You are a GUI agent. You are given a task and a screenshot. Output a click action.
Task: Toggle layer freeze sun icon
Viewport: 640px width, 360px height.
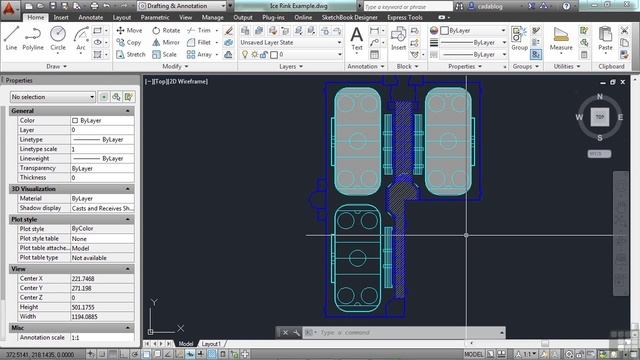point(254,54)
